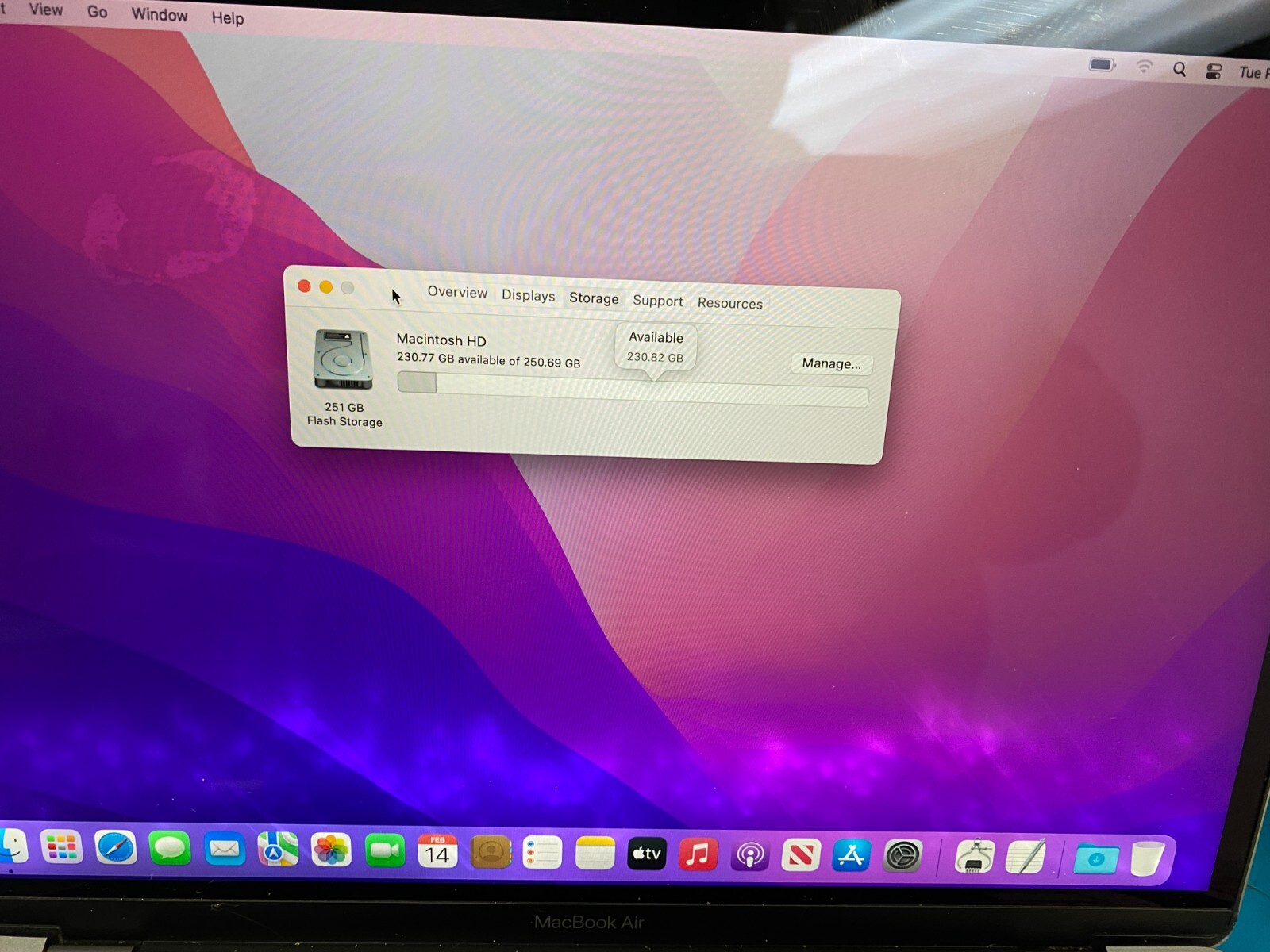Open the Go menu

pos(97,12)
